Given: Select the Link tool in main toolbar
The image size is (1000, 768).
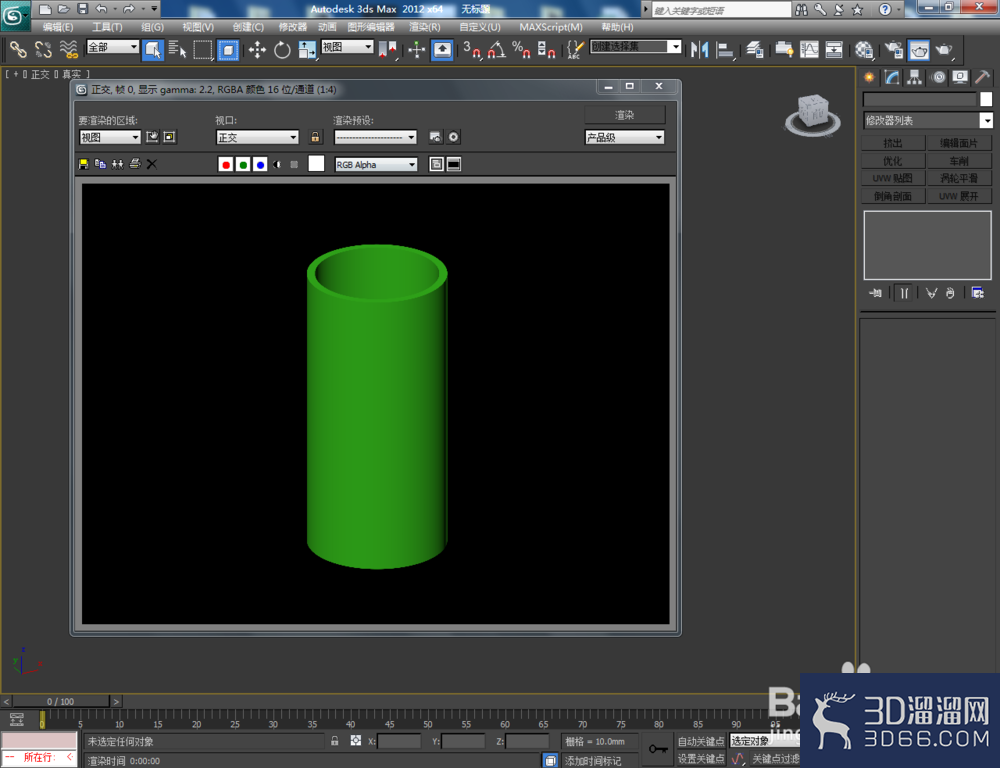Looking at the screenshot, I should click(18, 49).
